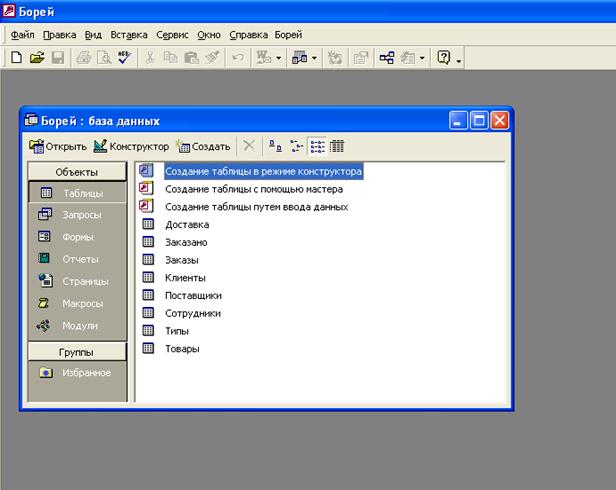The height and width of the screenshot is (490, 616).
Task: Click the Paste clipboard icon
Action: (191, 58)
